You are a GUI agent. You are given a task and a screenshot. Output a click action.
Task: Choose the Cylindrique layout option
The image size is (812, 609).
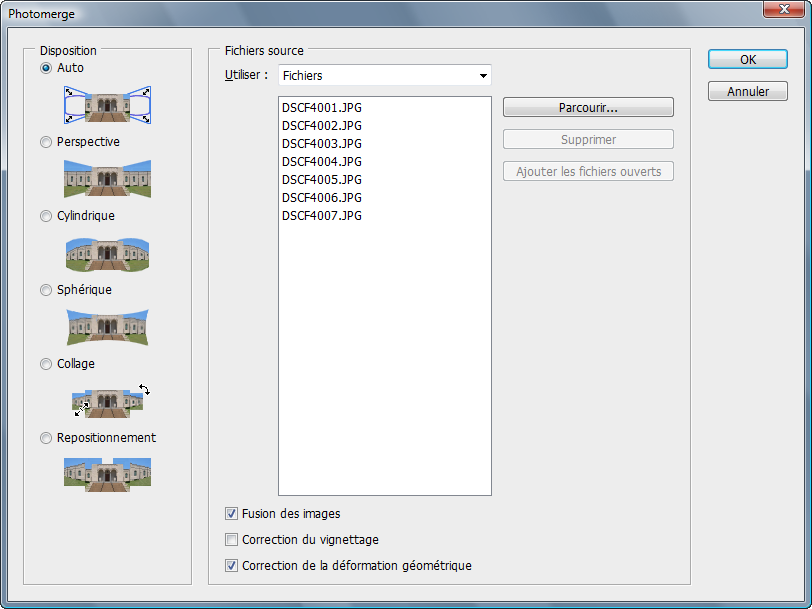click(46, 216)
